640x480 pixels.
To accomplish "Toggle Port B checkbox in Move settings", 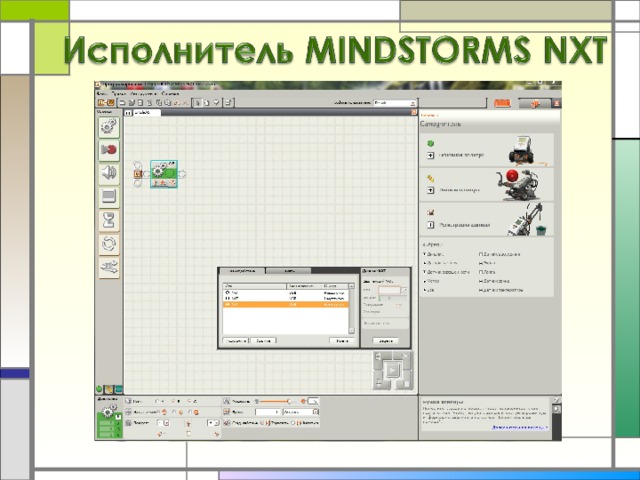I will click(x=173, y=402).
